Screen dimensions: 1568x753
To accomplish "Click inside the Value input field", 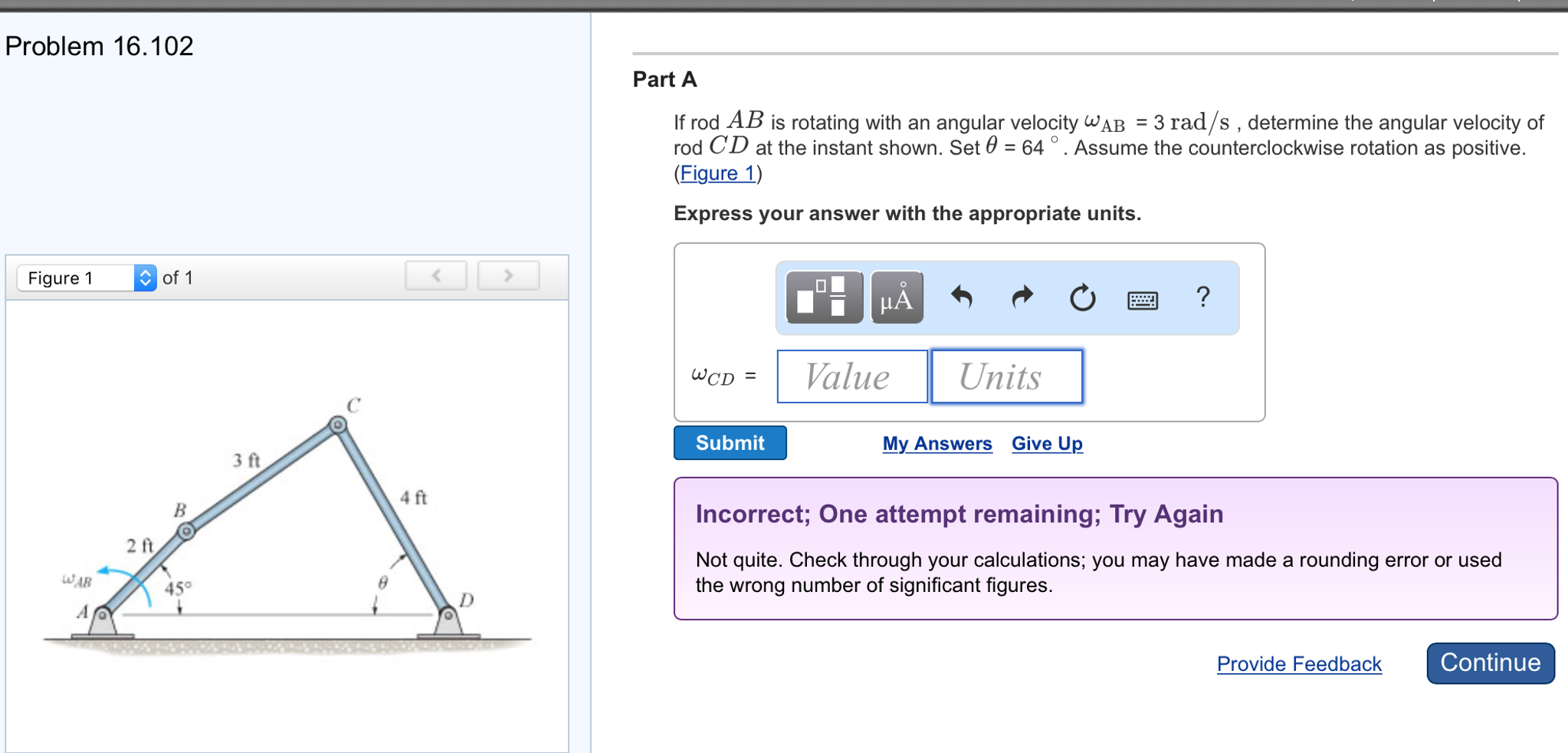I will tap(851, 376).
